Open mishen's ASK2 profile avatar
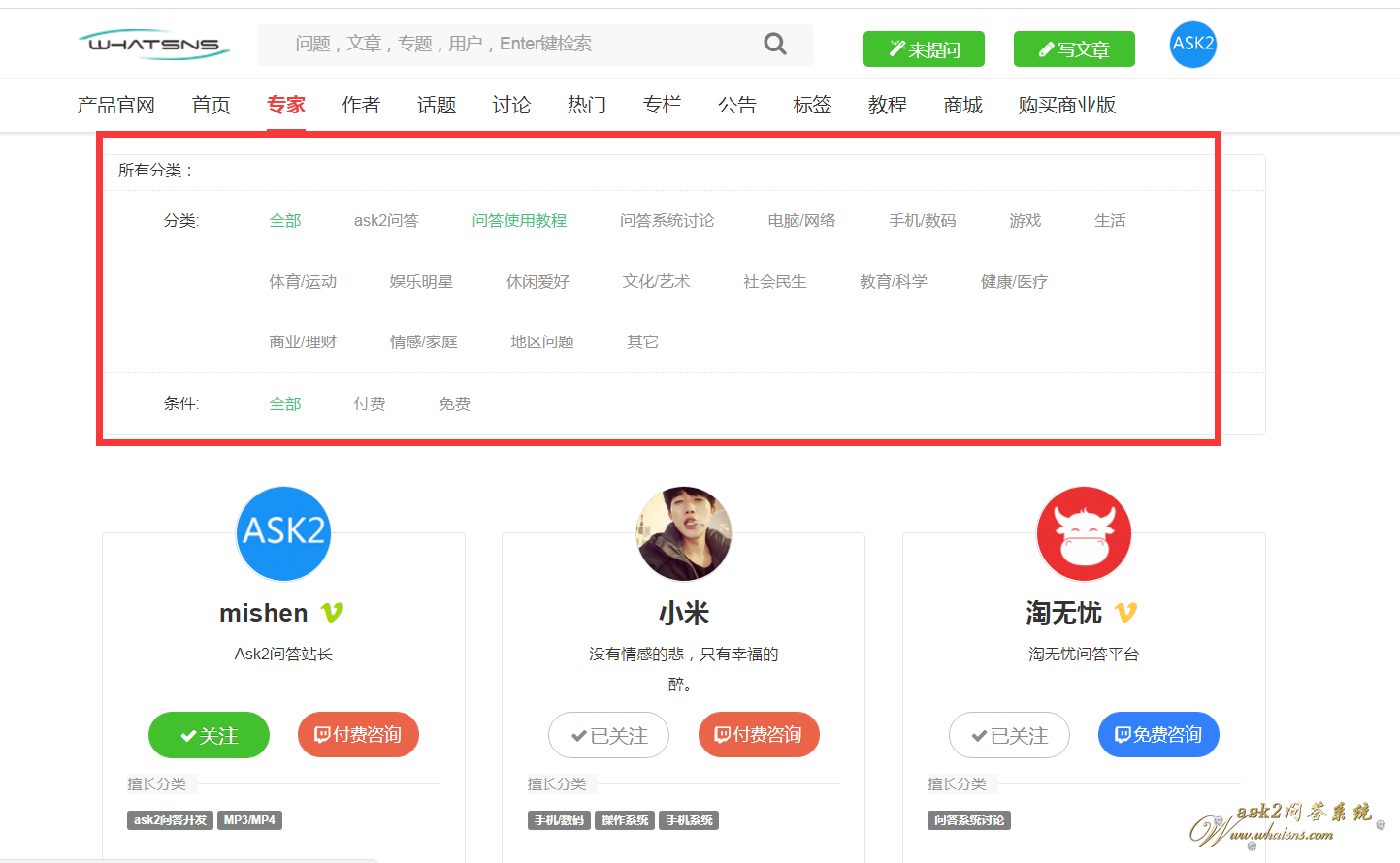 coord(283,533)
